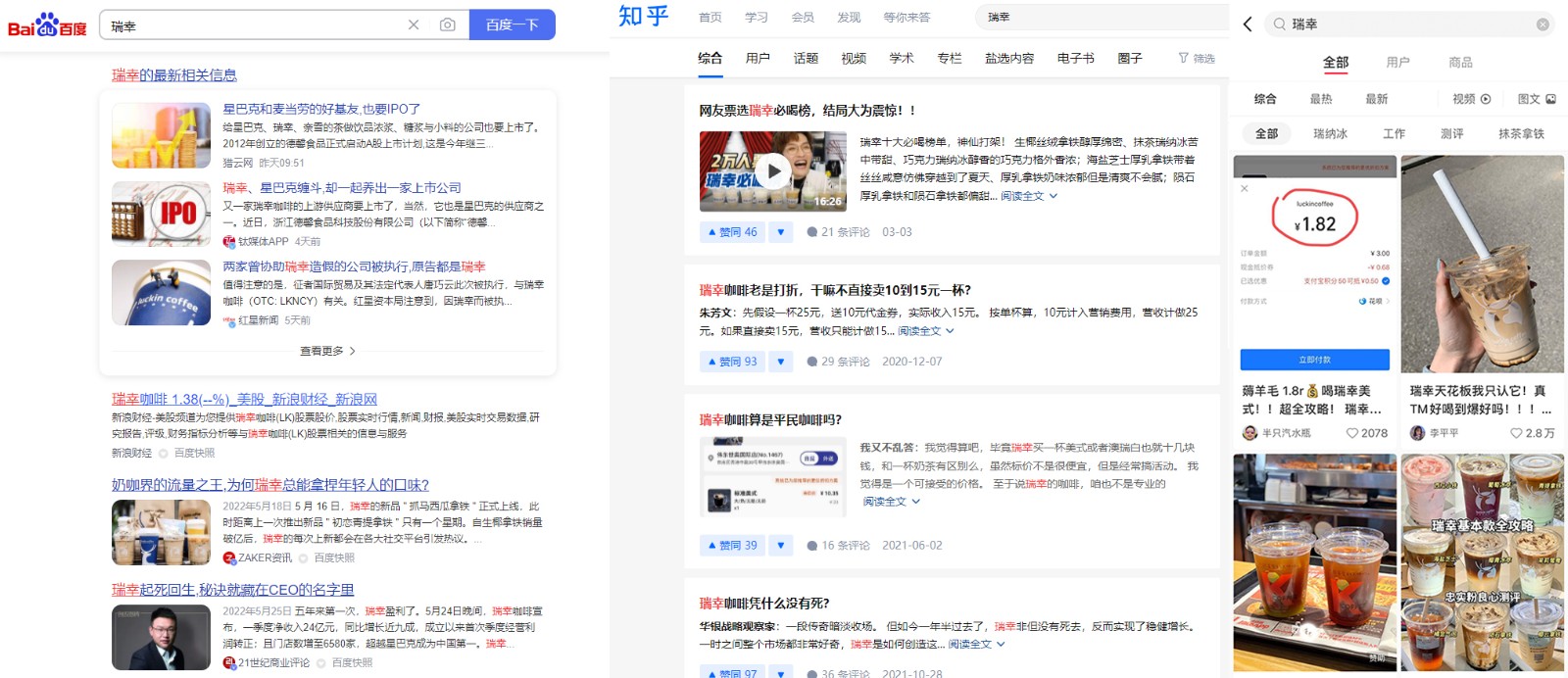Open question 瑞幸咖啡算是平民咖啡吗?

(770, 419)
